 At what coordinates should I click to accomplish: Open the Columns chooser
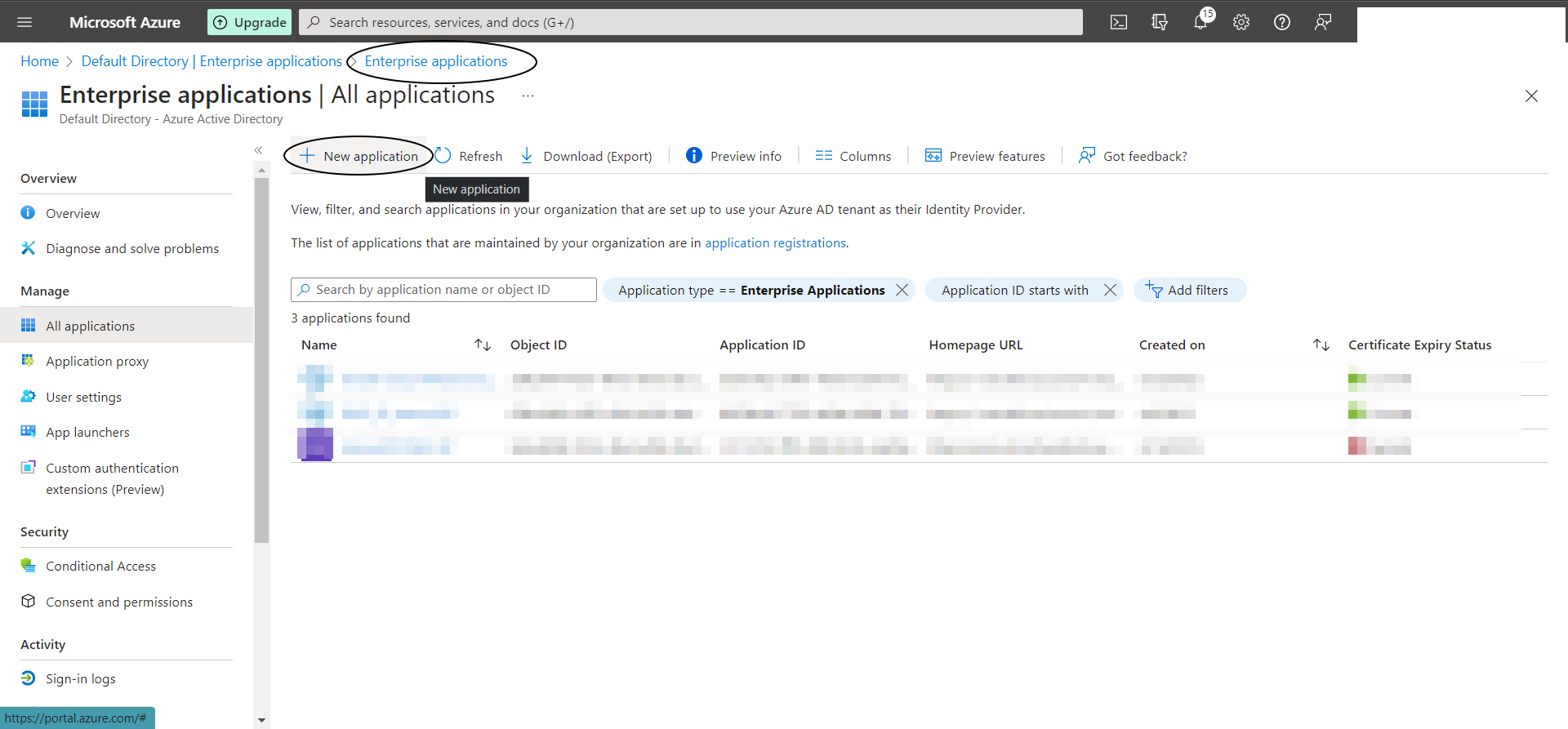(x=853, y=156)
